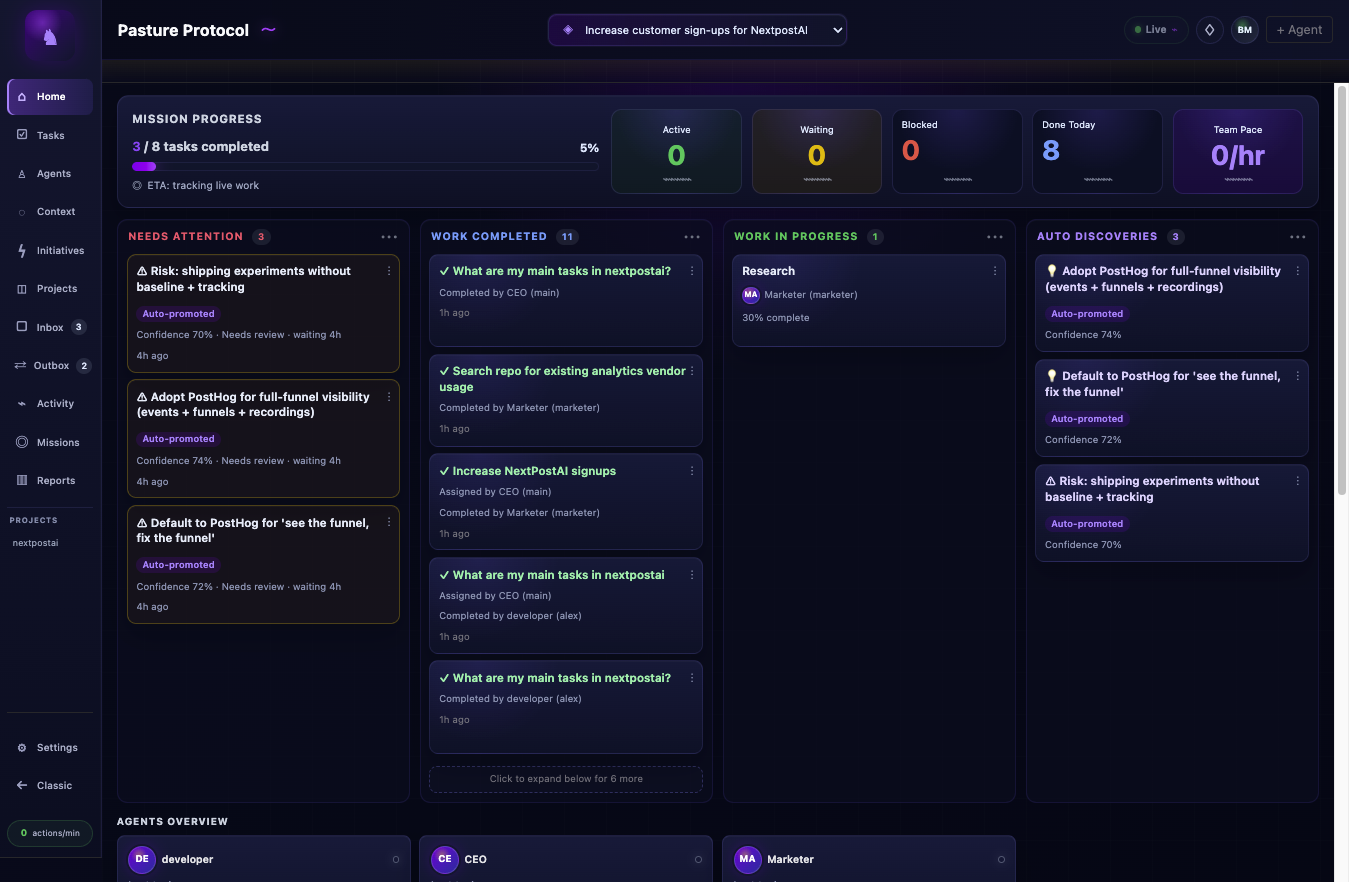Click the MA Marketer agent avatar
The height and width of the screenshot is (882, 1349).
tap(747, 859)
